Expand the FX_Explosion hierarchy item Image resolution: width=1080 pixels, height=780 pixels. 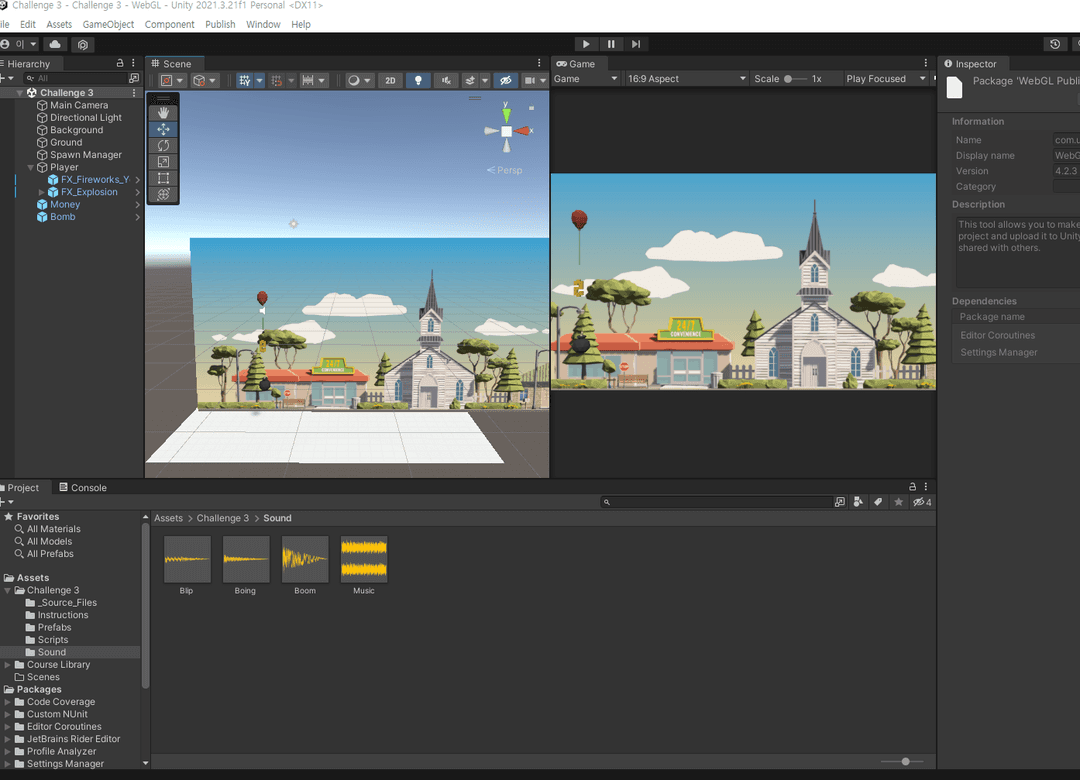click(41, 192)
